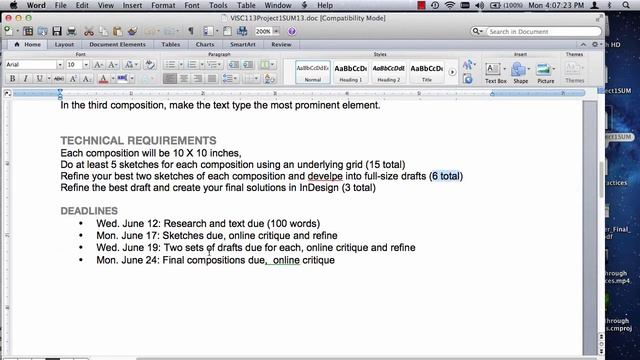Viewport: 640px width, 360px height.
Task: Toggle the Sidebar icon
Action: 209,31
